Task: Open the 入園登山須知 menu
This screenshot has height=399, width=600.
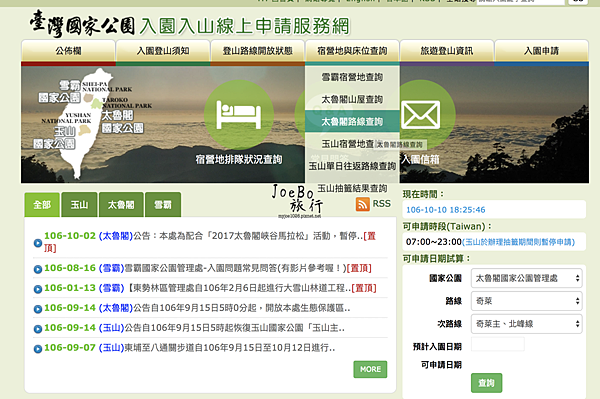Action: coord(163,51)
